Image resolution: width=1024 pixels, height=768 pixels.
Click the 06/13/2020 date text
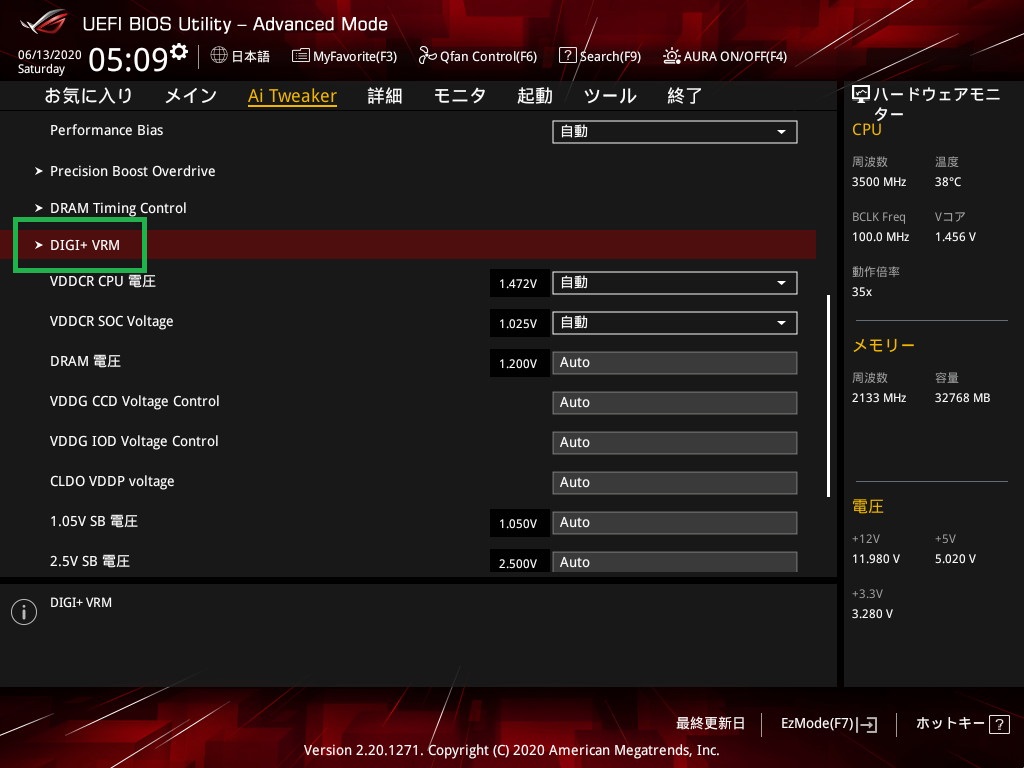[50, 54]
